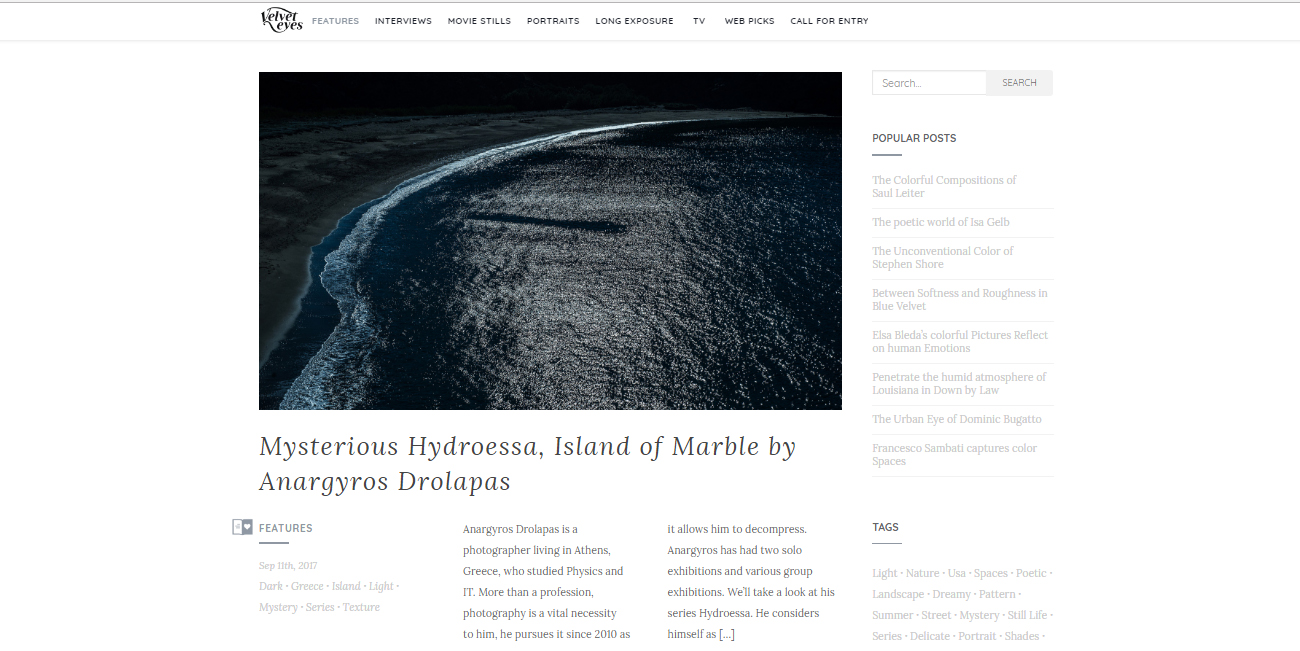The image size is (1300, 651).
Task: Click the Nature tag in sidebar
Action: [923, 573]
